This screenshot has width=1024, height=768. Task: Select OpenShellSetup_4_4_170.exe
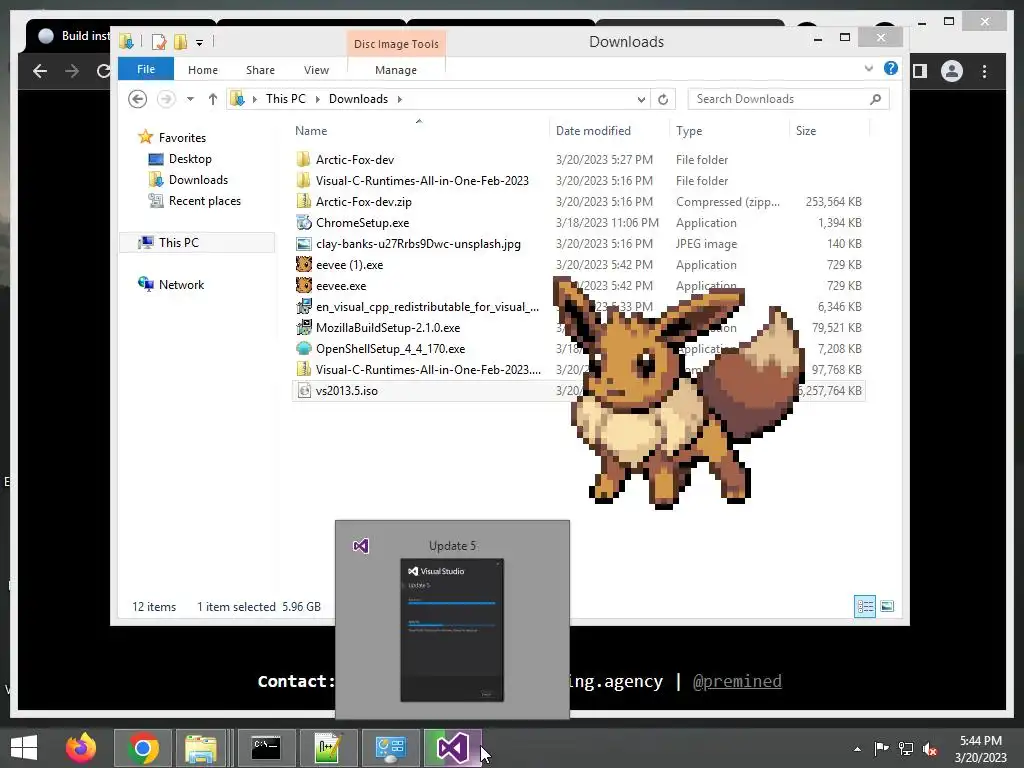391,349
